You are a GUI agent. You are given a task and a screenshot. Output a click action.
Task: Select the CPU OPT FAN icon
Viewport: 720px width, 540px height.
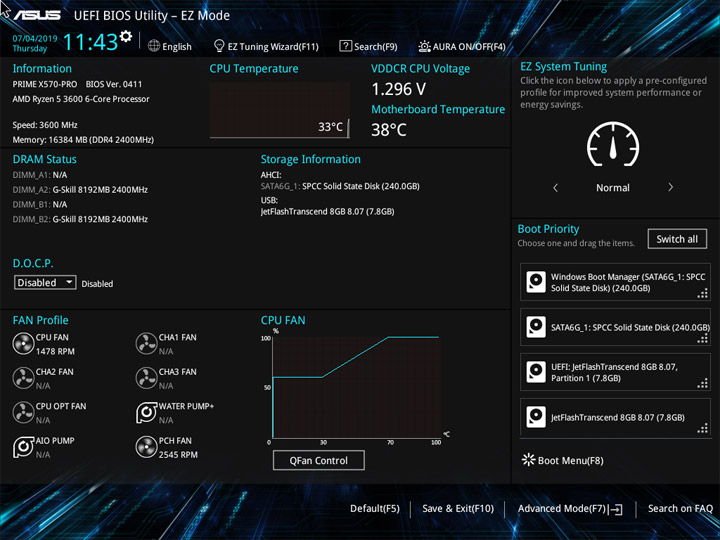point(23,412)
